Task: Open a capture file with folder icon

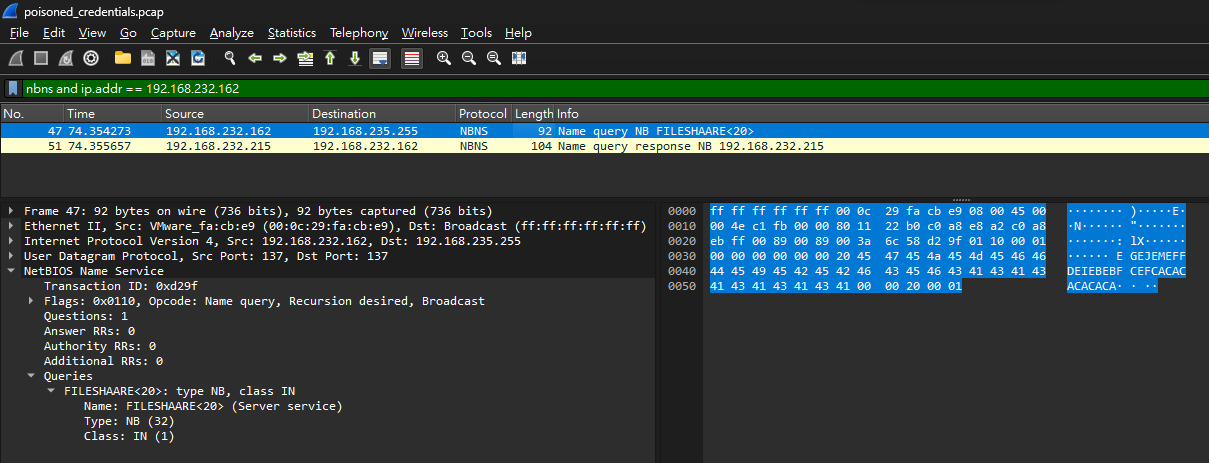Action: click(x=123, y=58)
